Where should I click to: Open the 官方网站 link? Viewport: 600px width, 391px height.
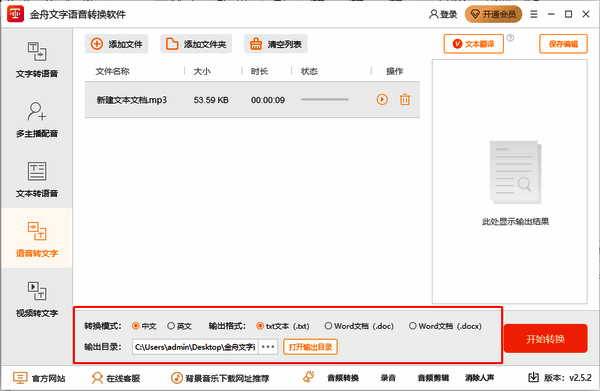click(39, 378)
